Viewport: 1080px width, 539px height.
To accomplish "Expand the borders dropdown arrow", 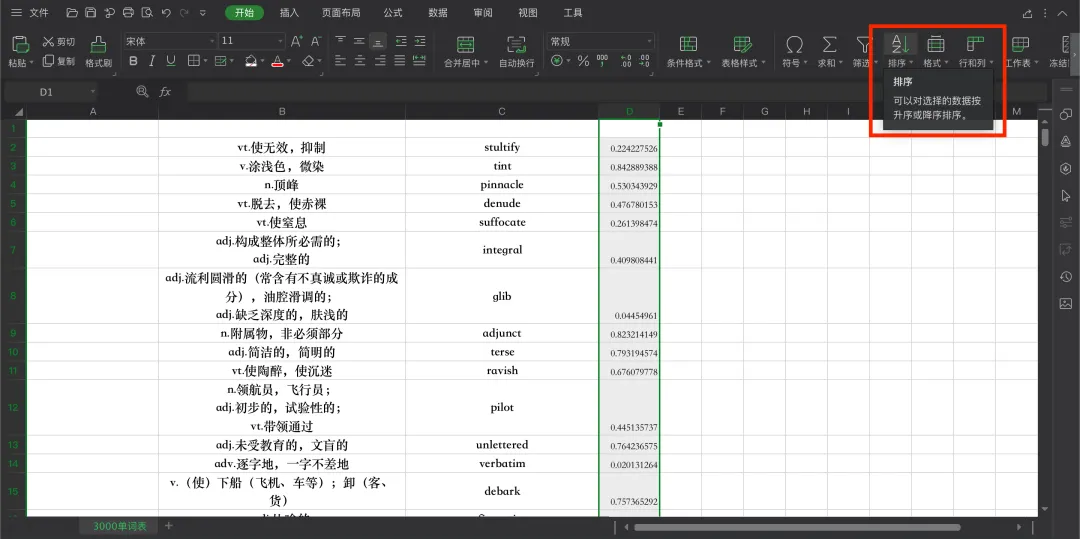I will click(x=205, y=61).
